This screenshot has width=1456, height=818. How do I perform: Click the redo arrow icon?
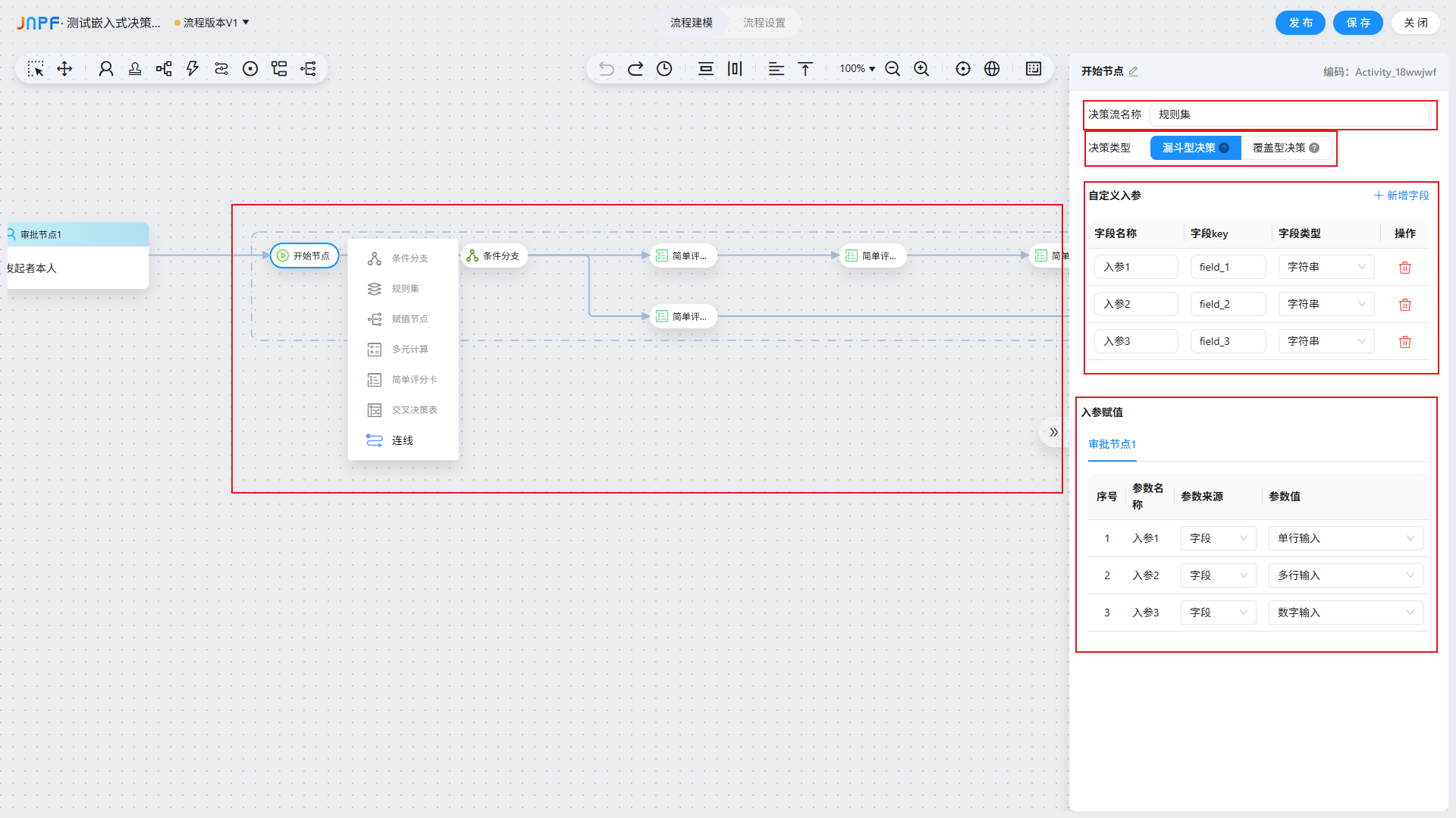pyautogui.click(x=635, y=69)
